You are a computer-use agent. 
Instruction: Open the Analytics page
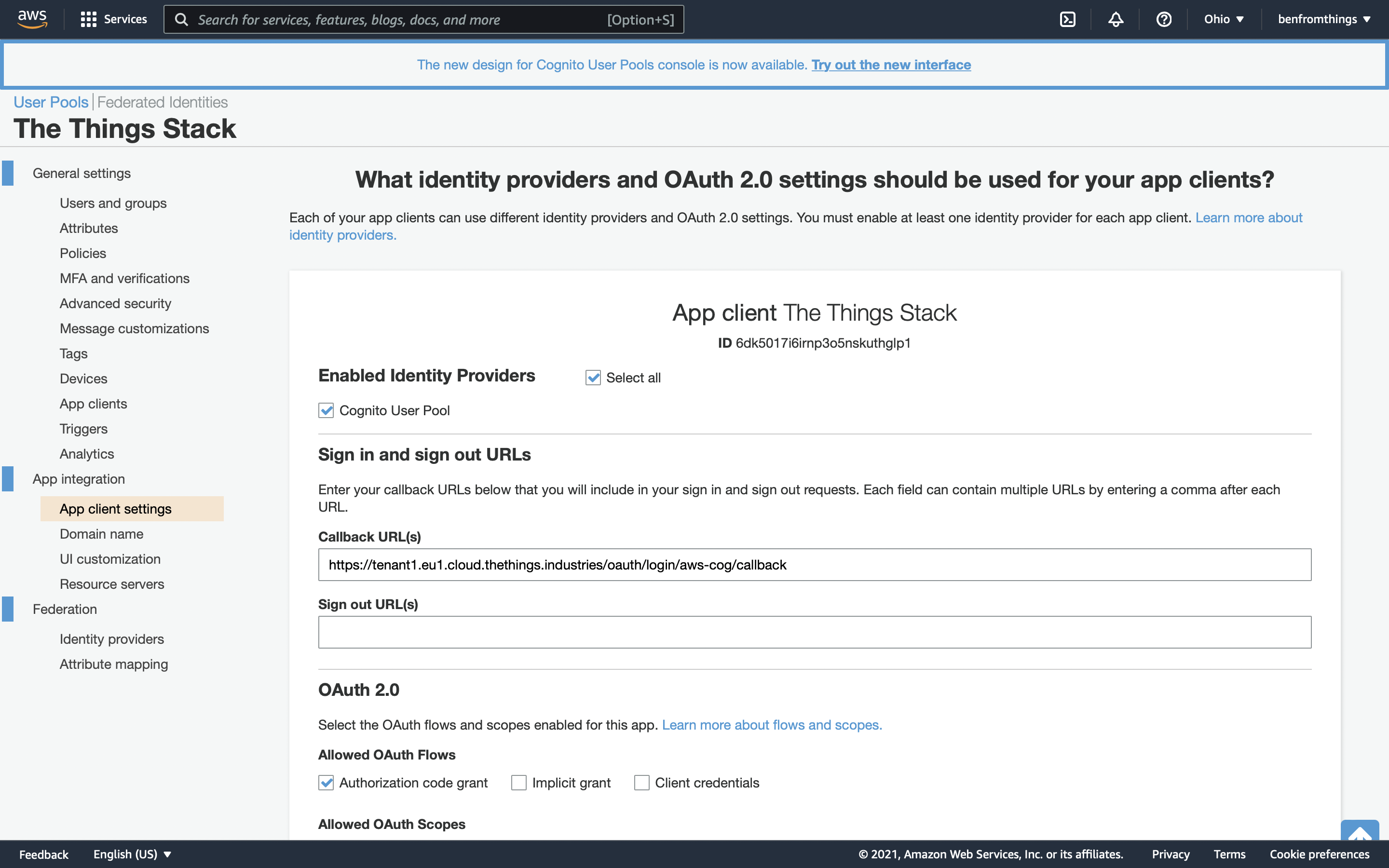click(87, 454)
